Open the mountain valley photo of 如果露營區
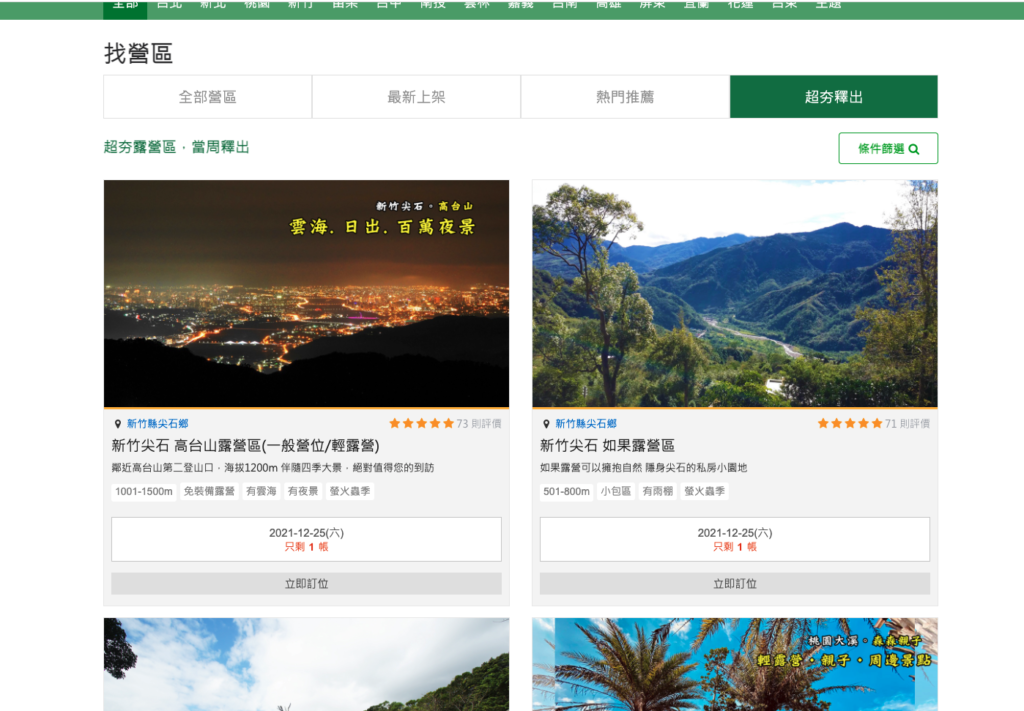 tap(734, 294)
